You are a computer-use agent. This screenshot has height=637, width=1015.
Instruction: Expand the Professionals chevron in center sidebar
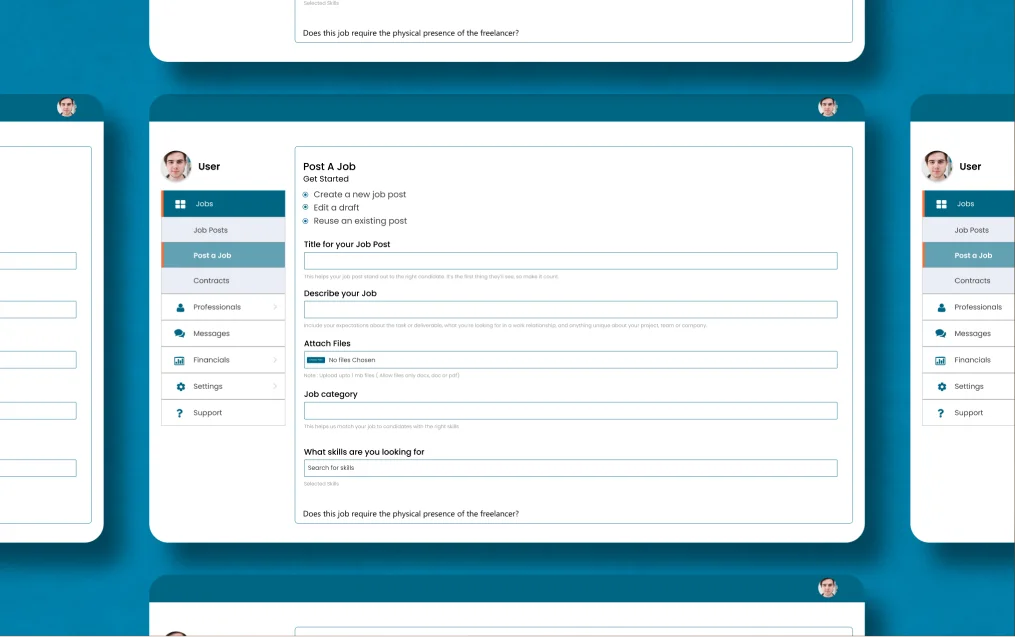point(275,307)
